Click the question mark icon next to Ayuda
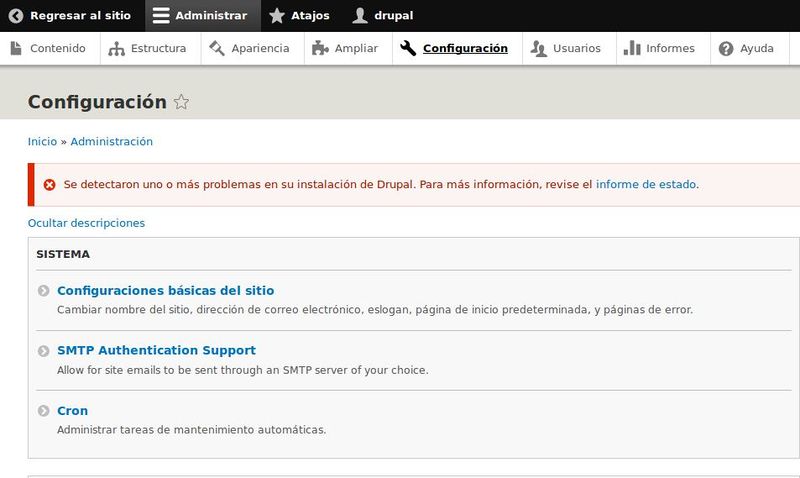This screenshot has width=800, height=478. click(726, 48)
